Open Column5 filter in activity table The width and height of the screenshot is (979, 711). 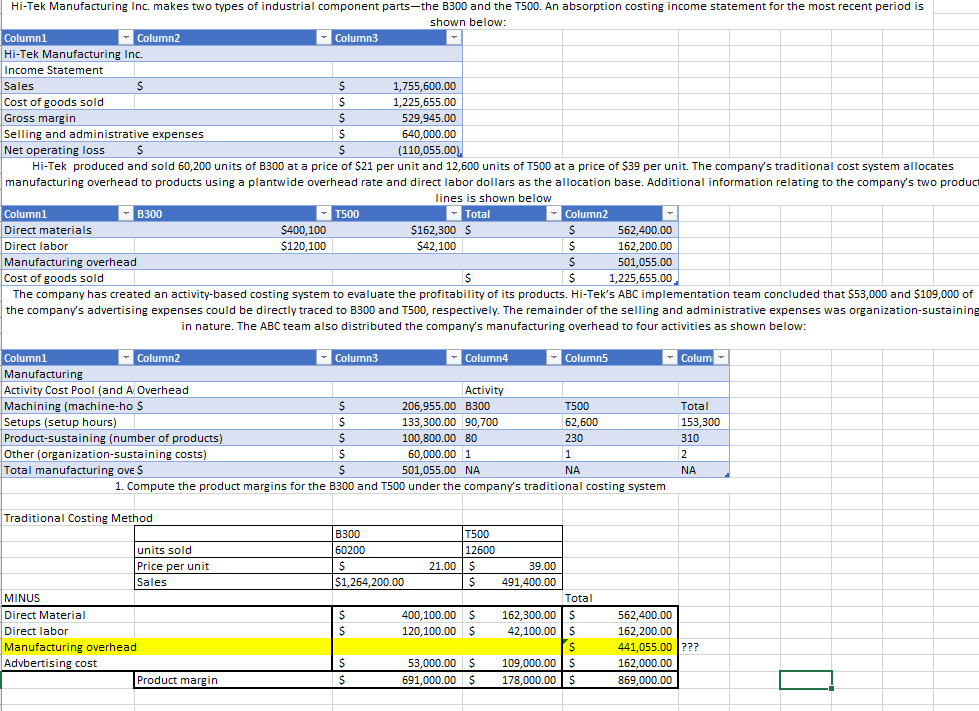(x=670, y=358)
